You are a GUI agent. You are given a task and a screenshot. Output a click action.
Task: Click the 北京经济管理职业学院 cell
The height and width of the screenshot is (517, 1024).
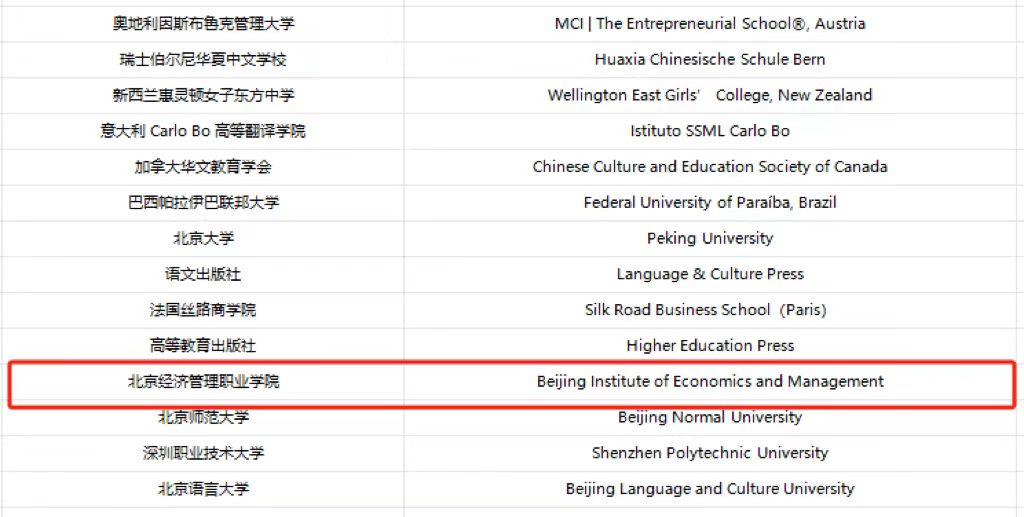pos(203,382)
